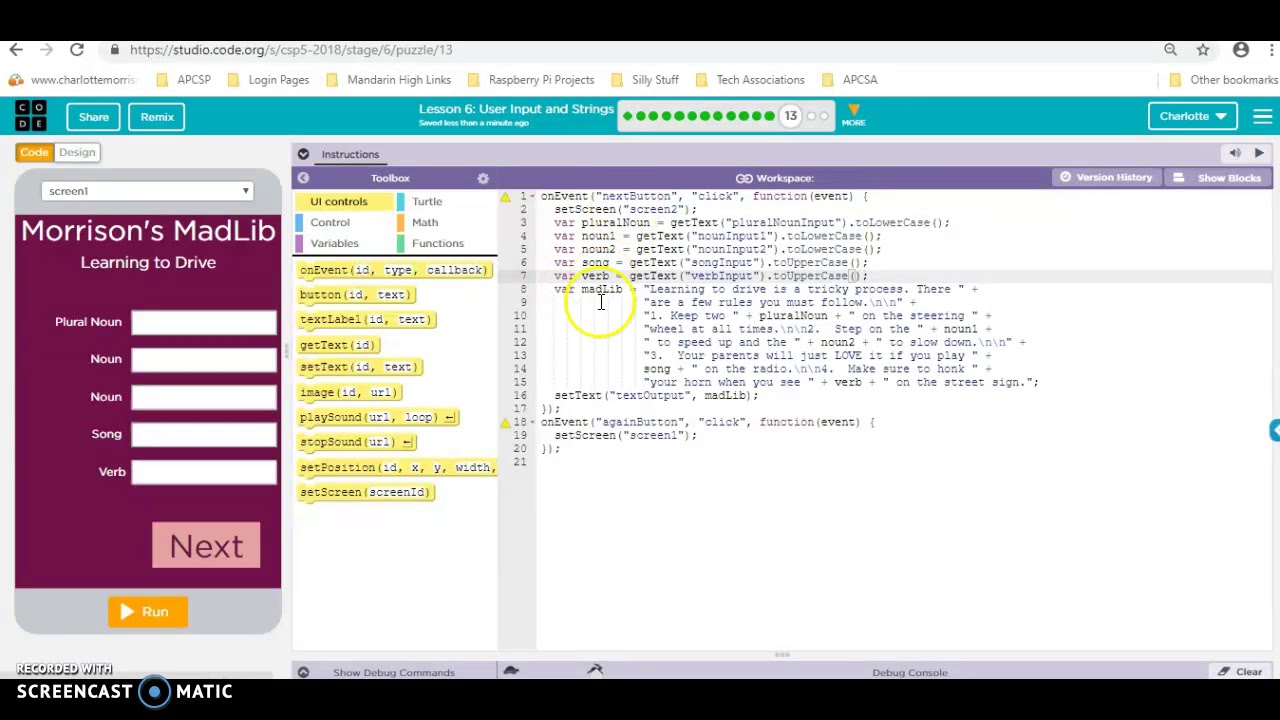
Task: Reload the page with the refresh icon
Action: click(x=77, y=49)
